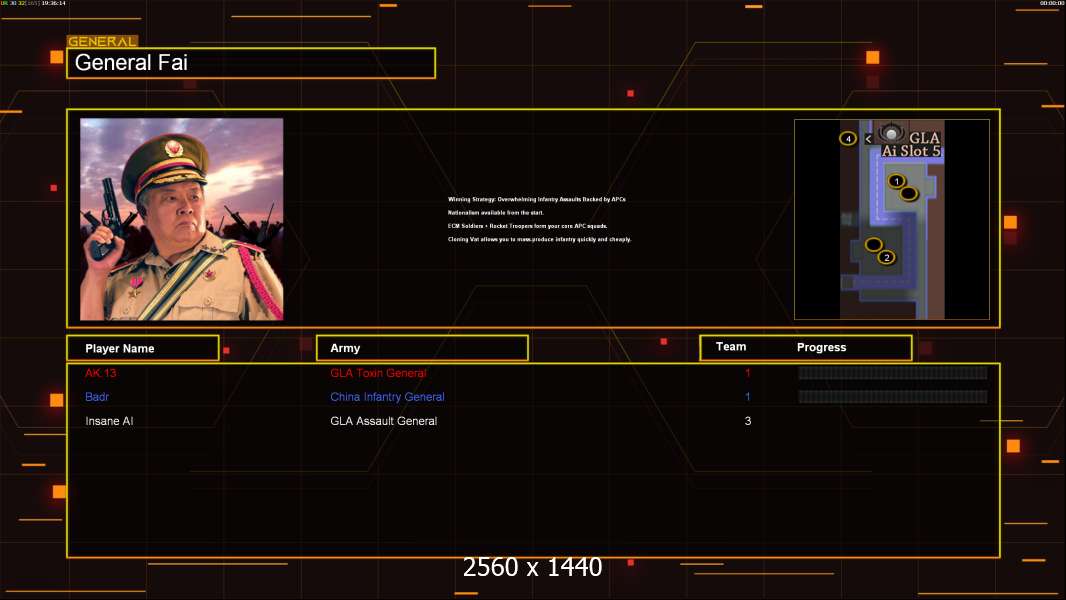
Task: Click the General Fai portrait image
Action: click(182, 219)
